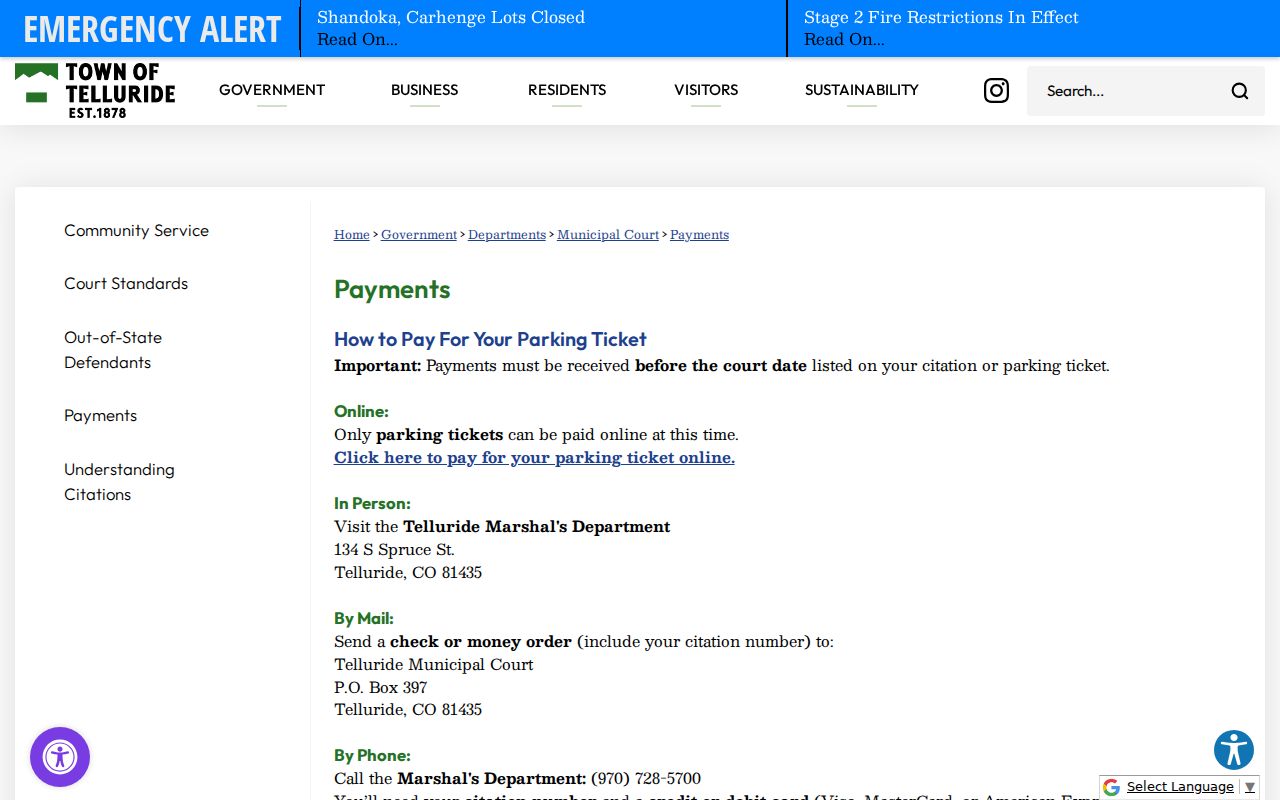Click How to Pay For Your Parking Ticket
This screenshot has width=1280, height=800.
point(490,339)
